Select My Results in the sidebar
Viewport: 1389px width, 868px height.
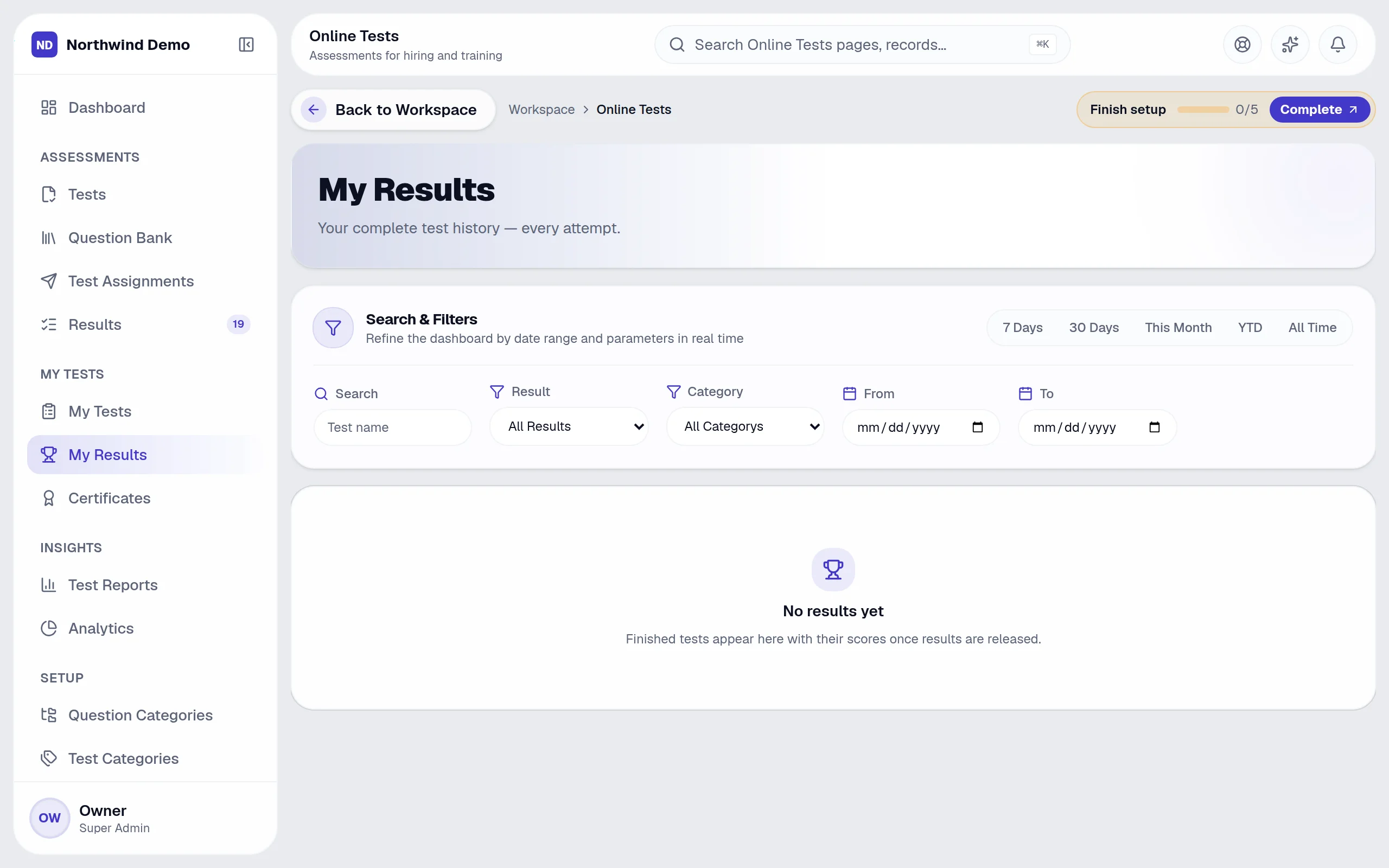pyautogui.click(x=145, y=455)
